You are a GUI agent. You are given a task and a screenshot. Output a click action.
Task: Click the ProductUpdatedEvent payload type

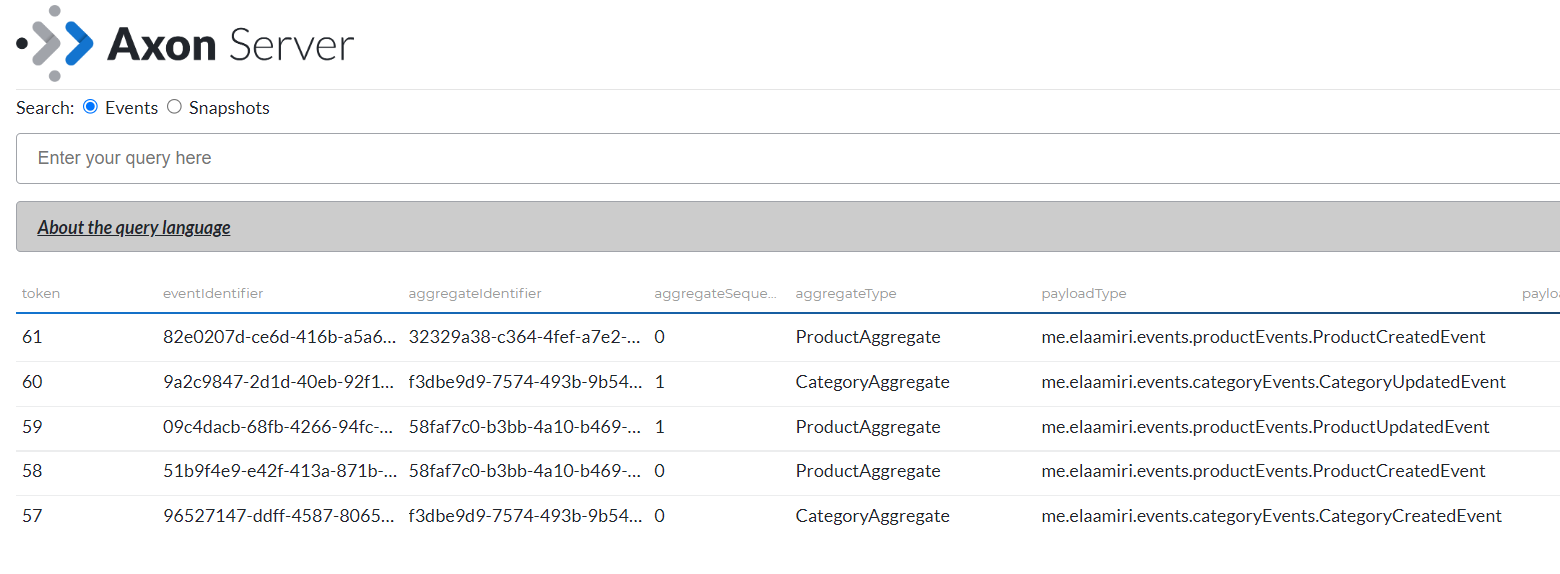click(x=1265, y=427)
